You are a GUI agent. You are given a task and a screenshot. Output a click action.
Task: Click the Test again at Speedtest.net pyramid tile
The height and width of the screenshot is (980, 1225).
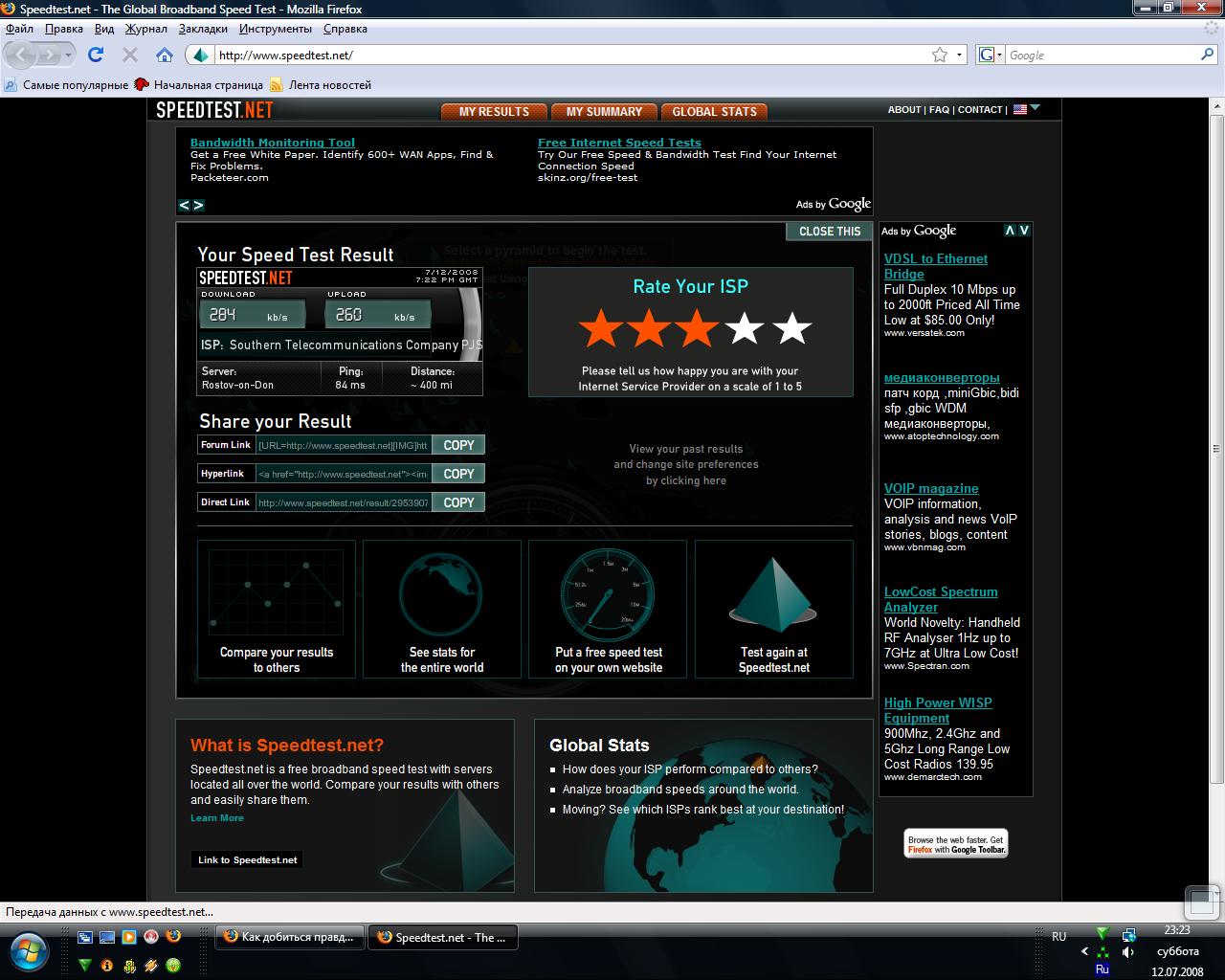point(774,610)
